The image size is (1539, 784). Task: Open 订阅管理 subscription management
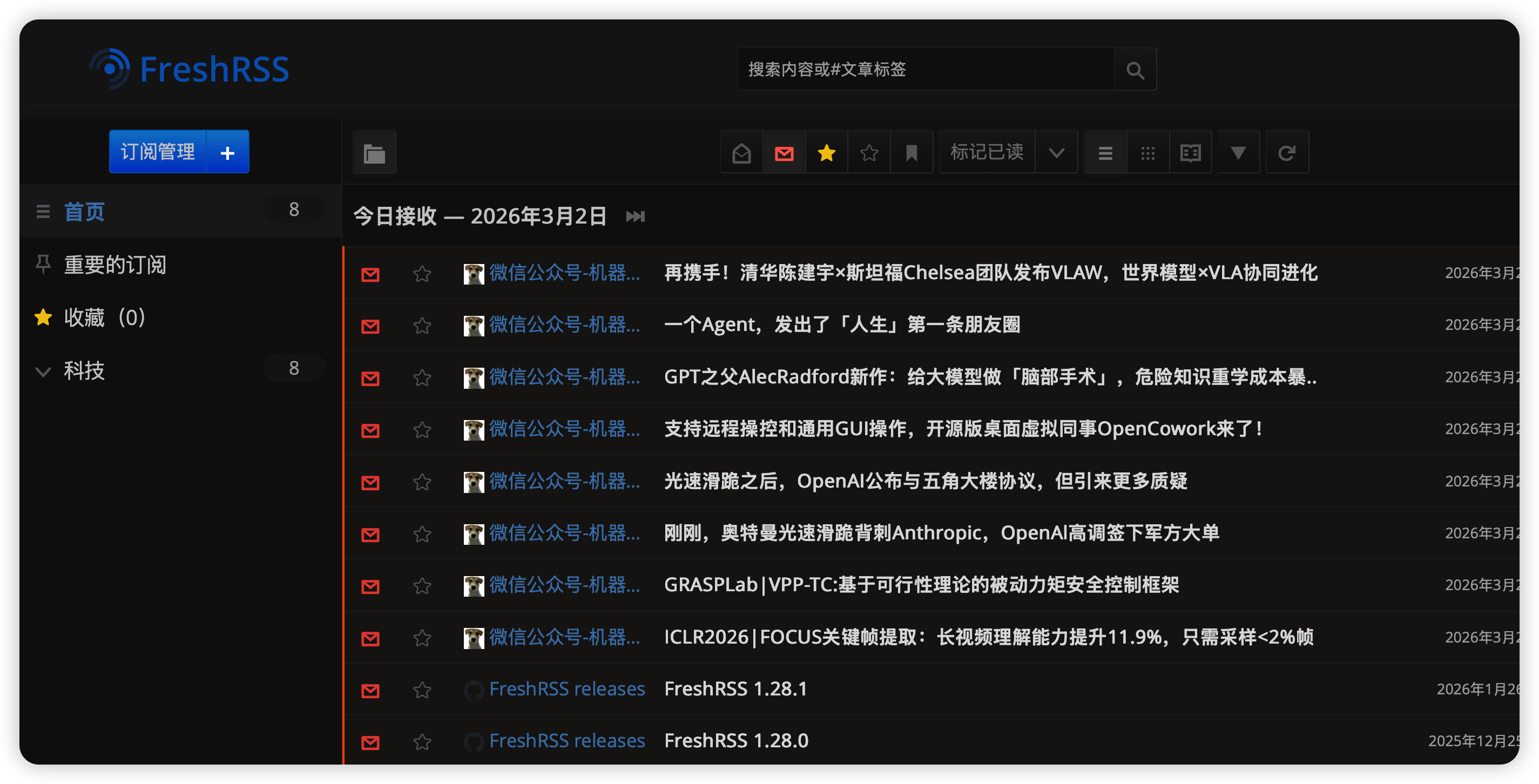pos(158,152)
